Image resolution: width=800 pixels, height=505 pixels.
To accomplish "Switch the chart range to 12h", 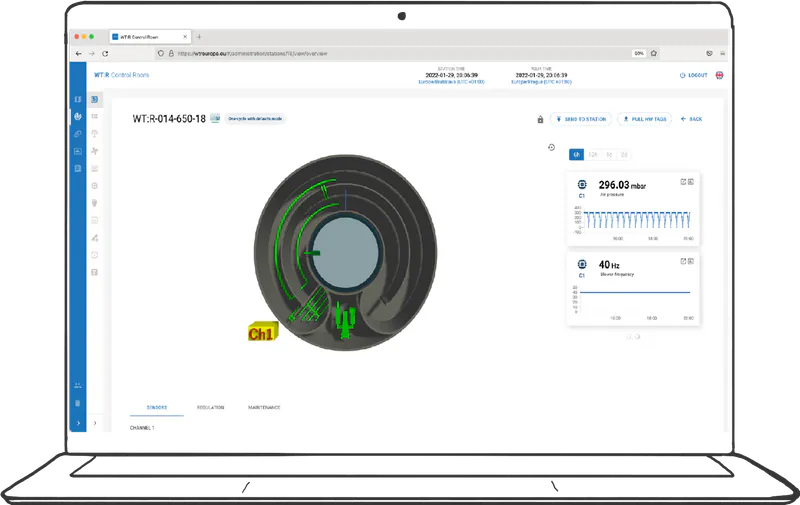I will pos(593,154).
